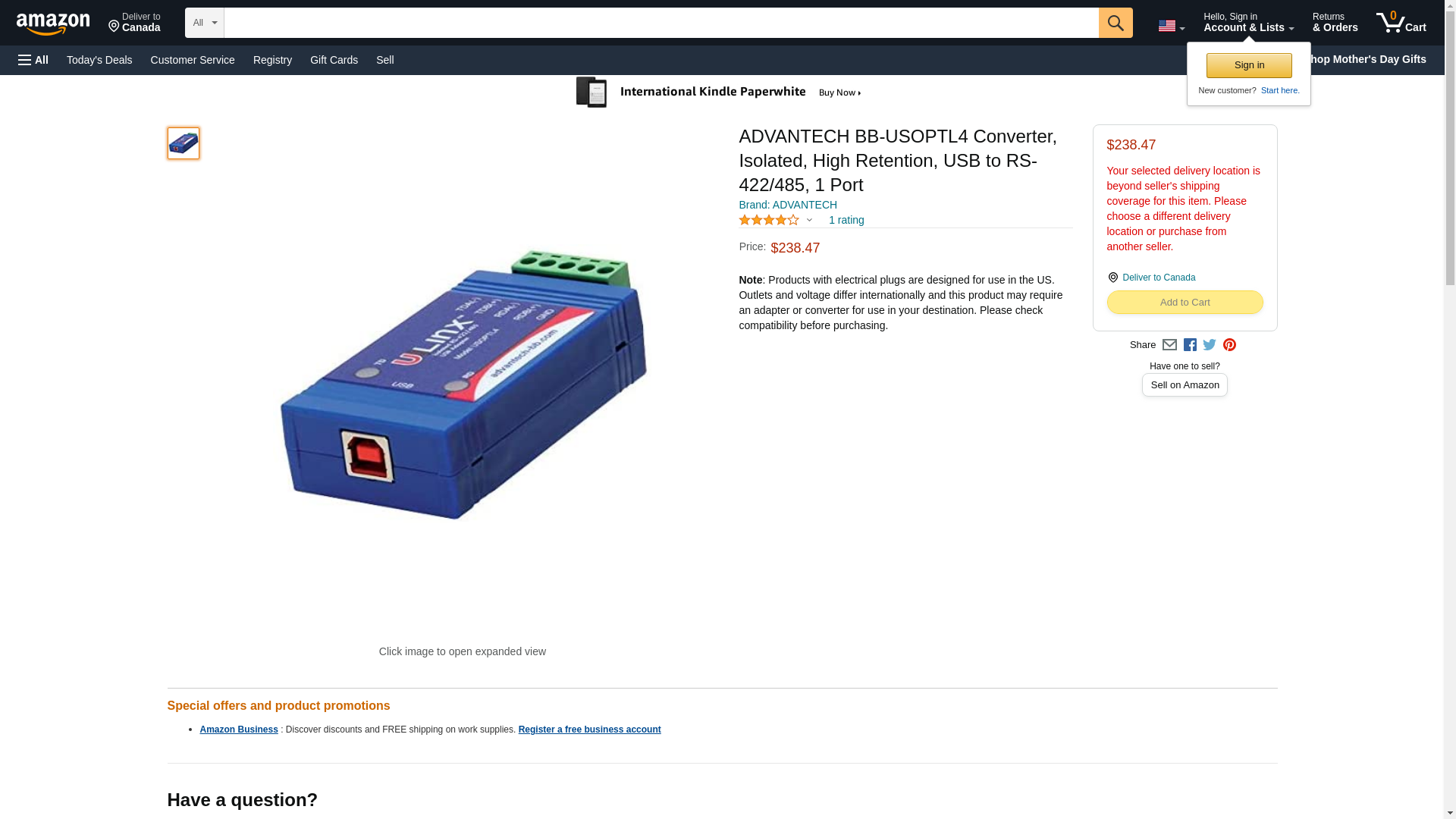Expand the search category All dropdown
The image size is (1456, 819).
(x=205, y=23)
